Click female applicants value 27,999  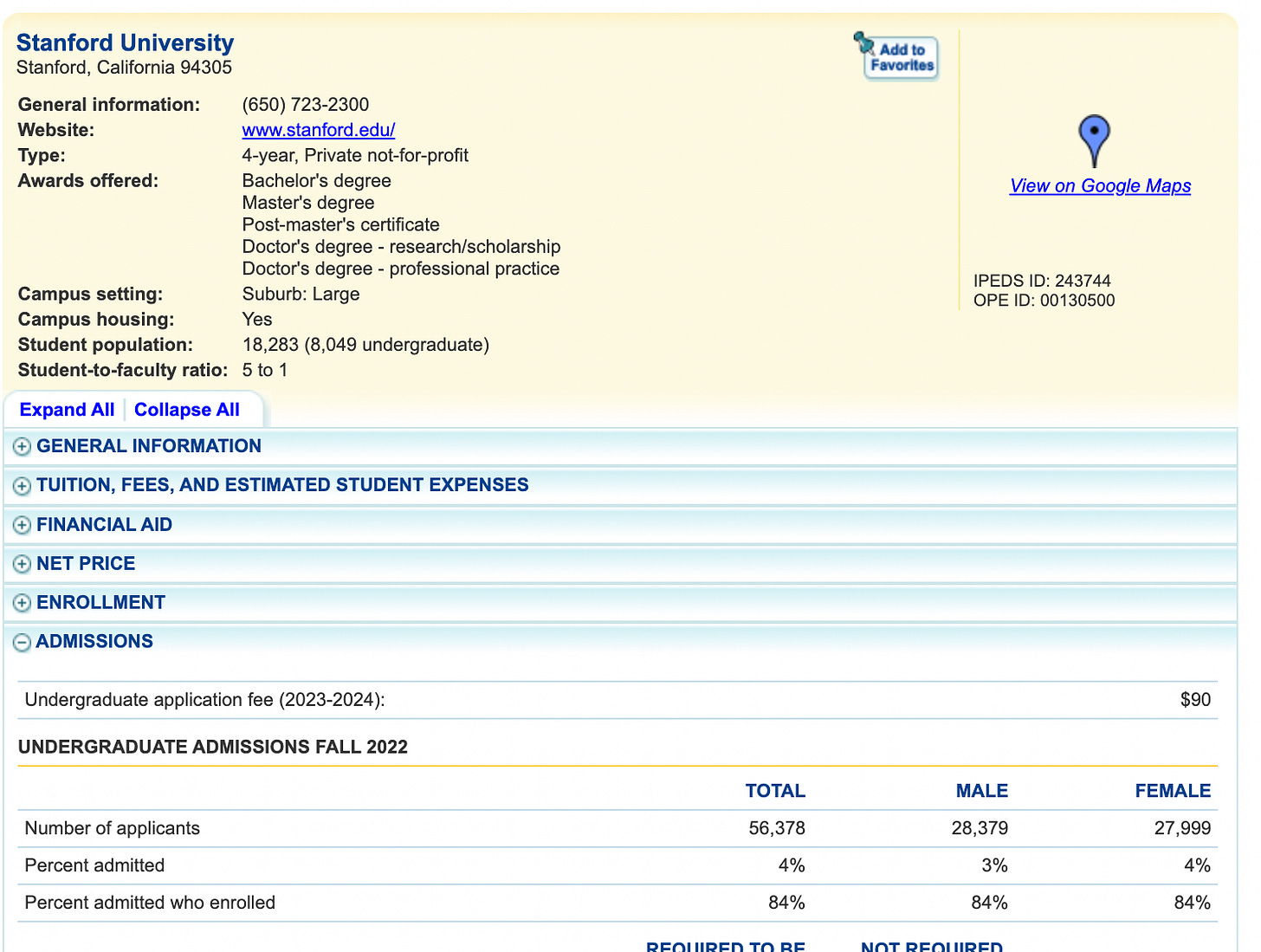click(x=1182, y=828)
